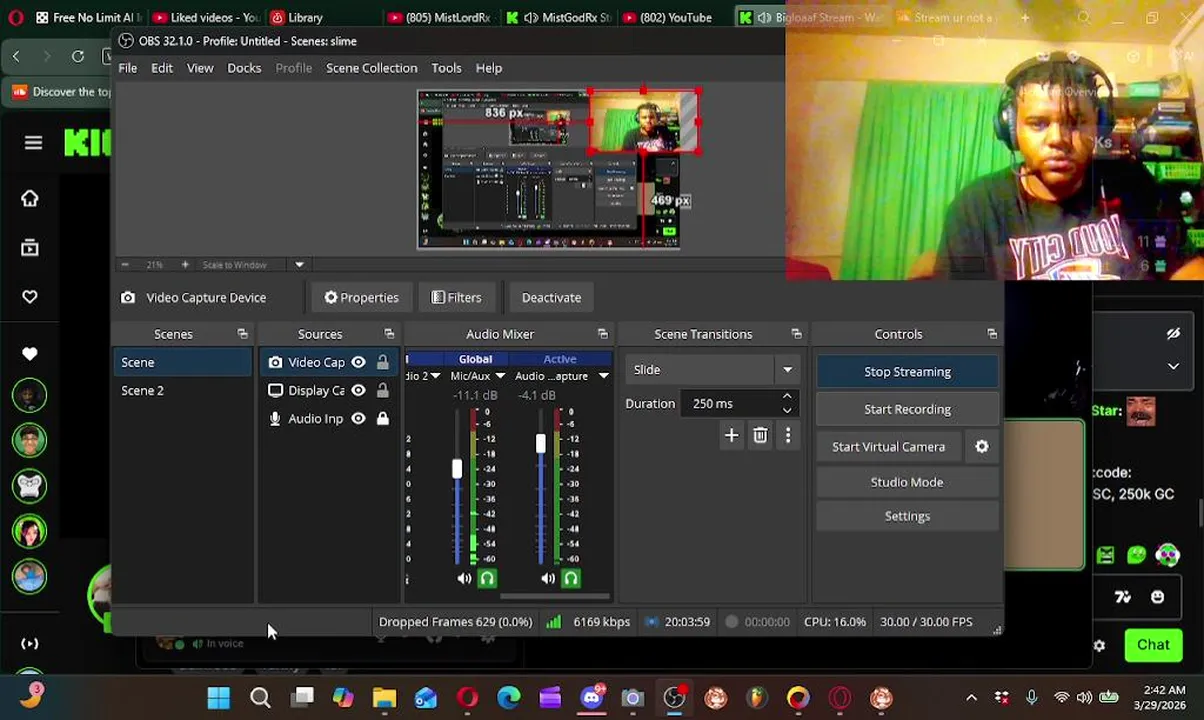
Task: Toggle visibility of Video Capture source
Action: coord(358,362)
